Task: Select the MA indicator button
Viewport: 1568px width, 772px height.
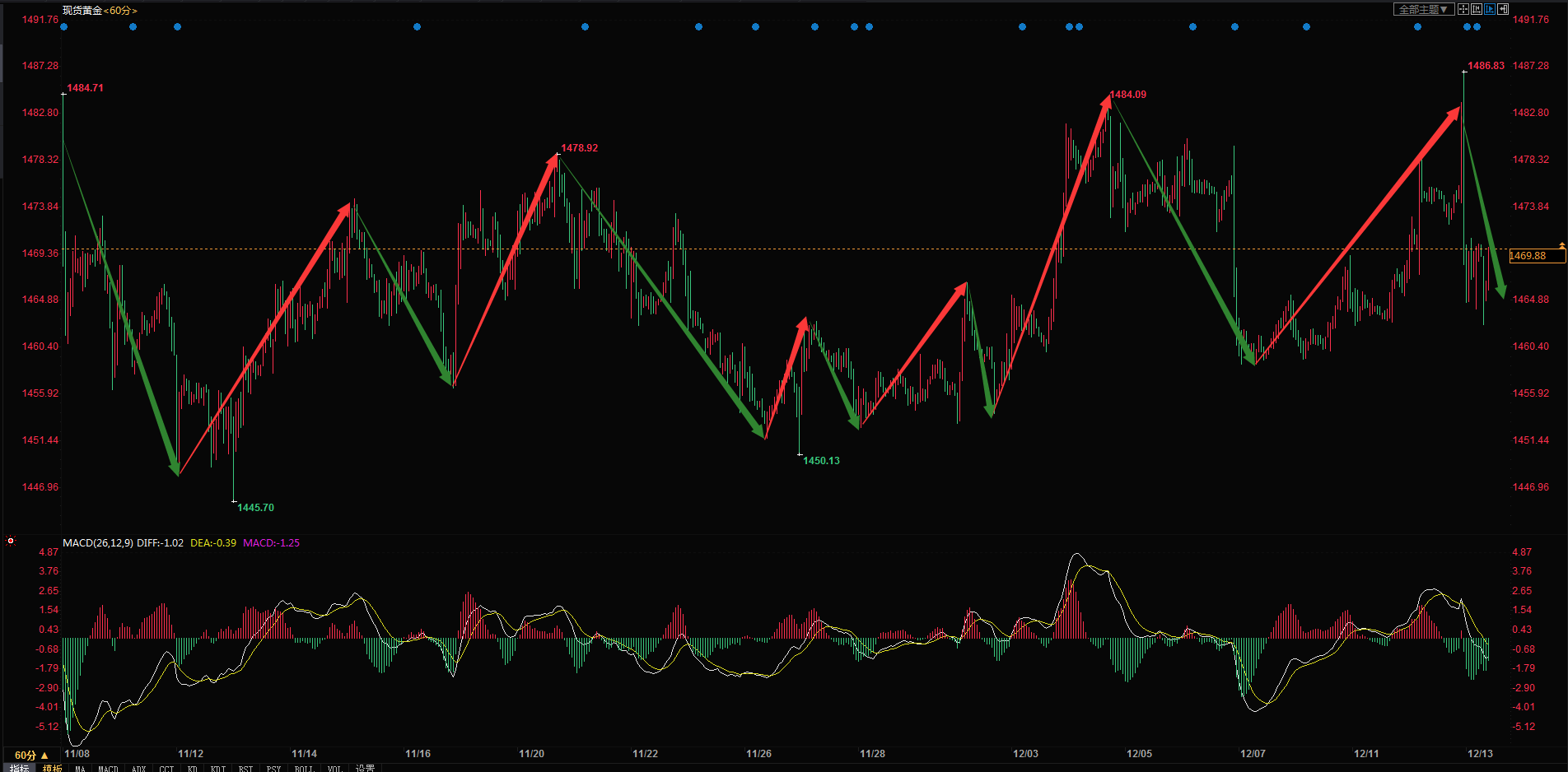Action: [80, 769]
